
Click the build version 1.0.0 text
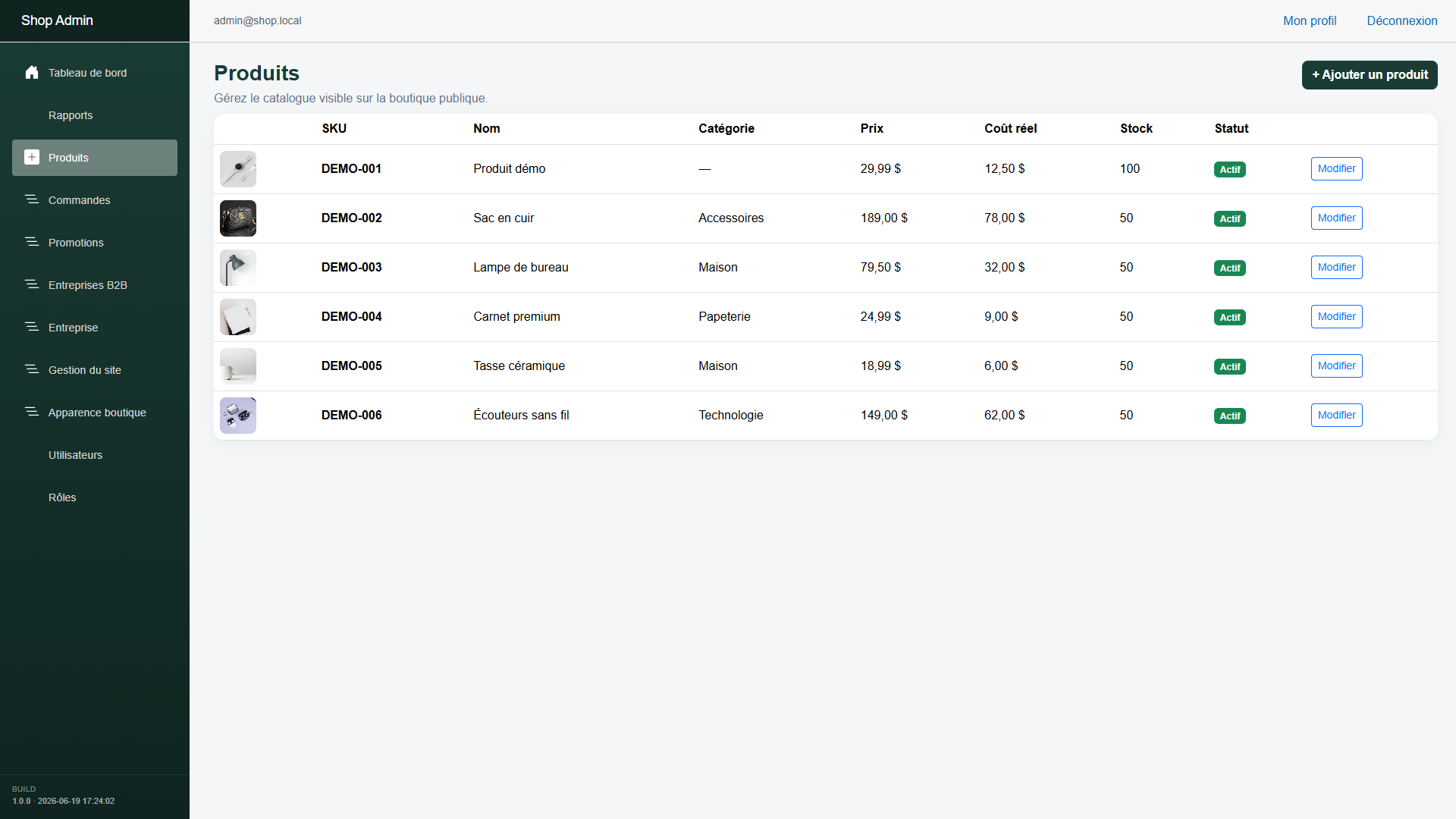pos(63,801)
